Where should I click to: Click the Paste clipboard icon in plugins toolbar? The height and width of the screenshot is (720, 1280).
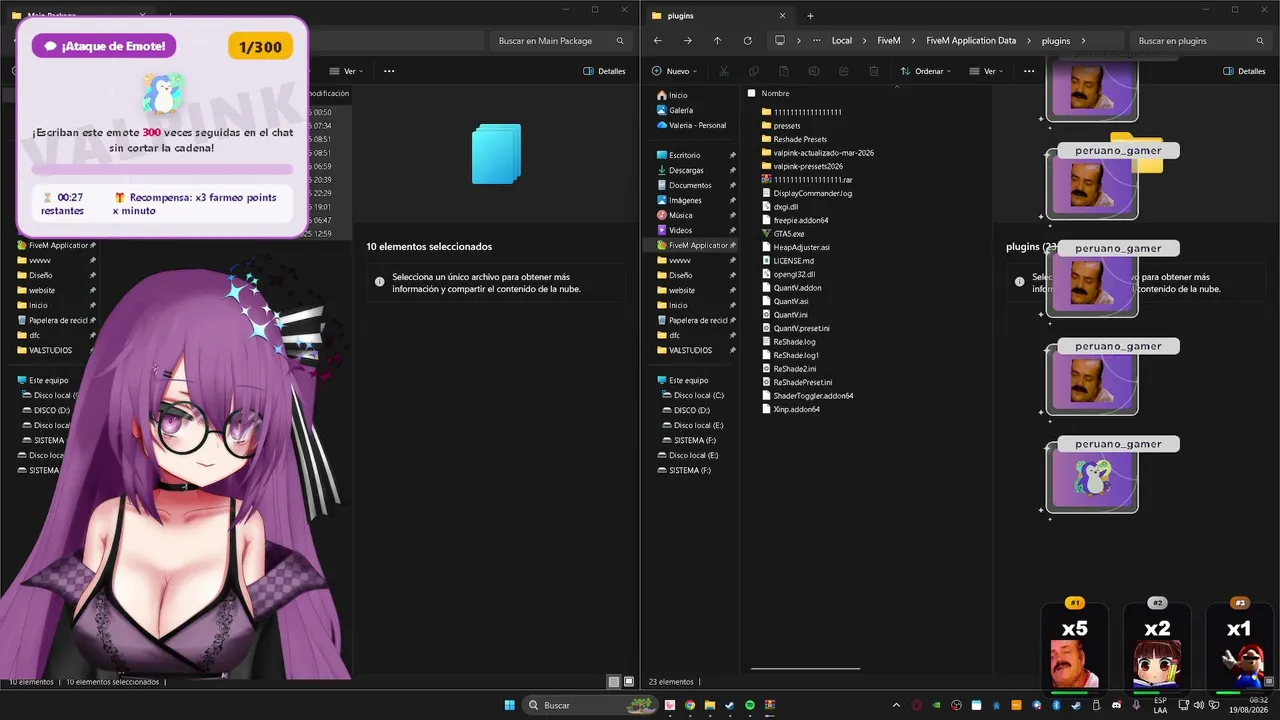[784, 71]
